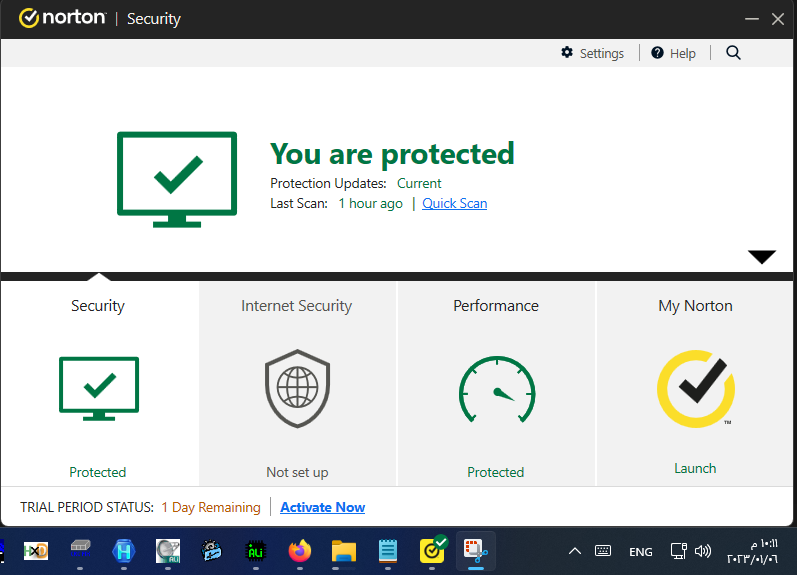Click the My Norton yellow checkmark icon
Image resolution: width=797 pixels, height=575 pixels.
pos(696,388)
